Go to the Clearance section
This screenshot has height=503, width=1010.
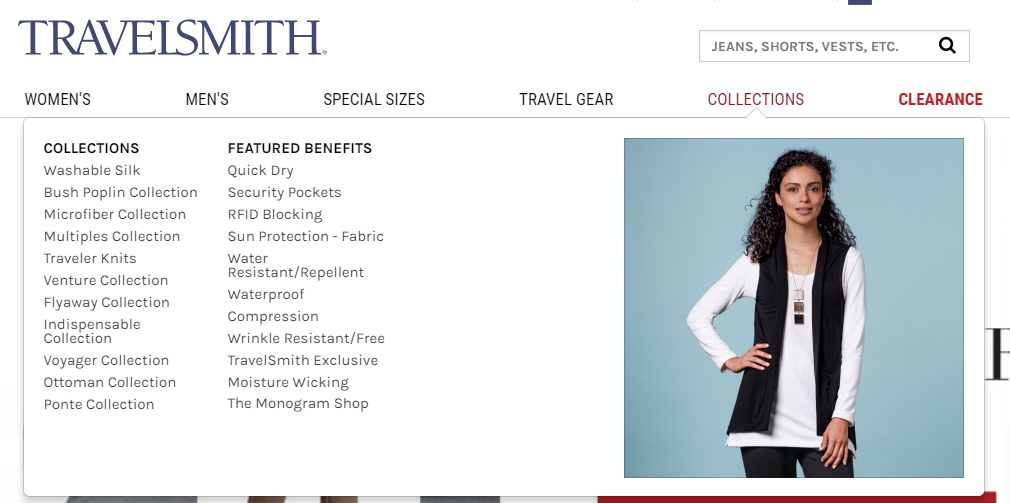coord(940,99)
